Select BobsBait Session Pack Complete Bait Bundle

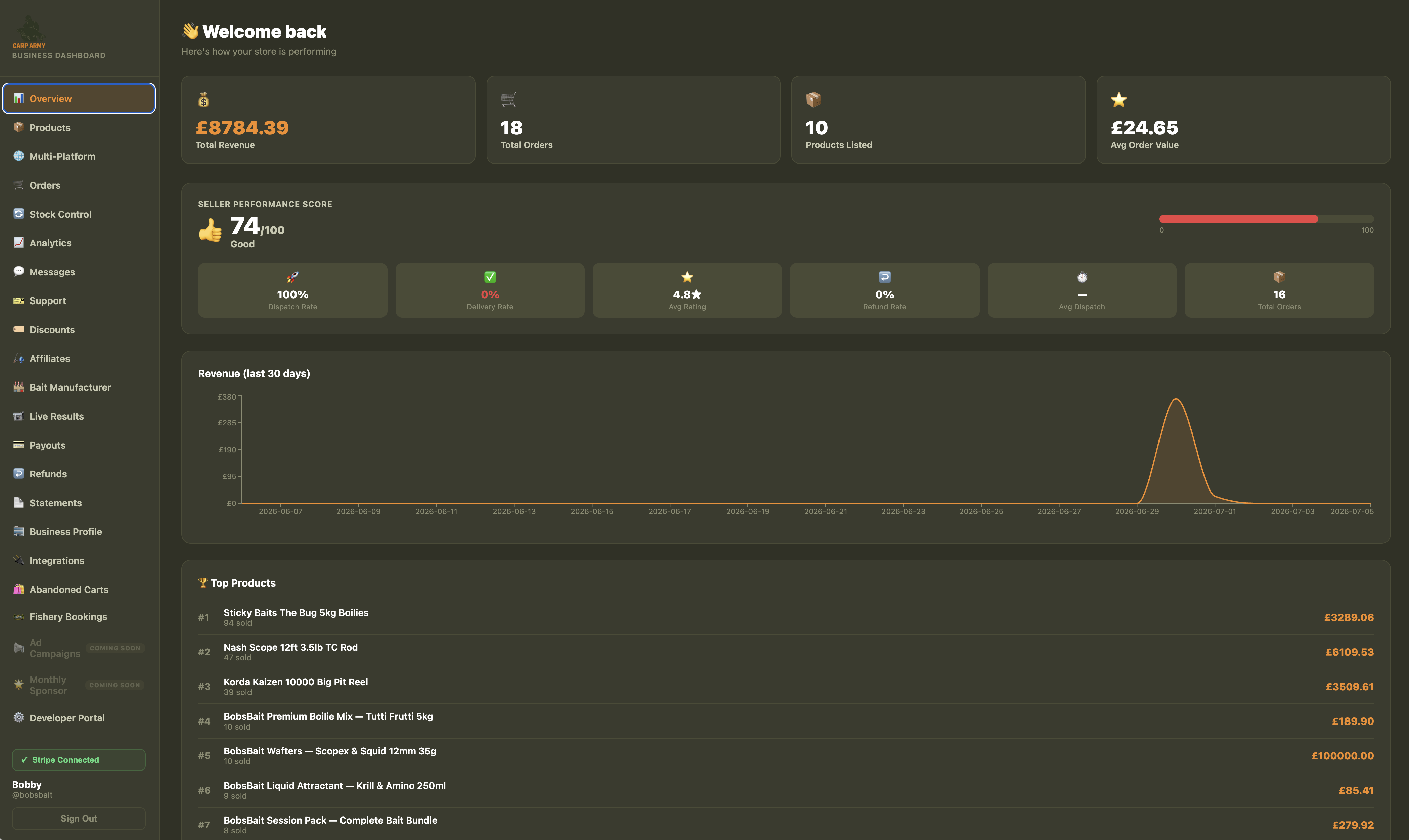pyautogui.click(x=786, y=824)
